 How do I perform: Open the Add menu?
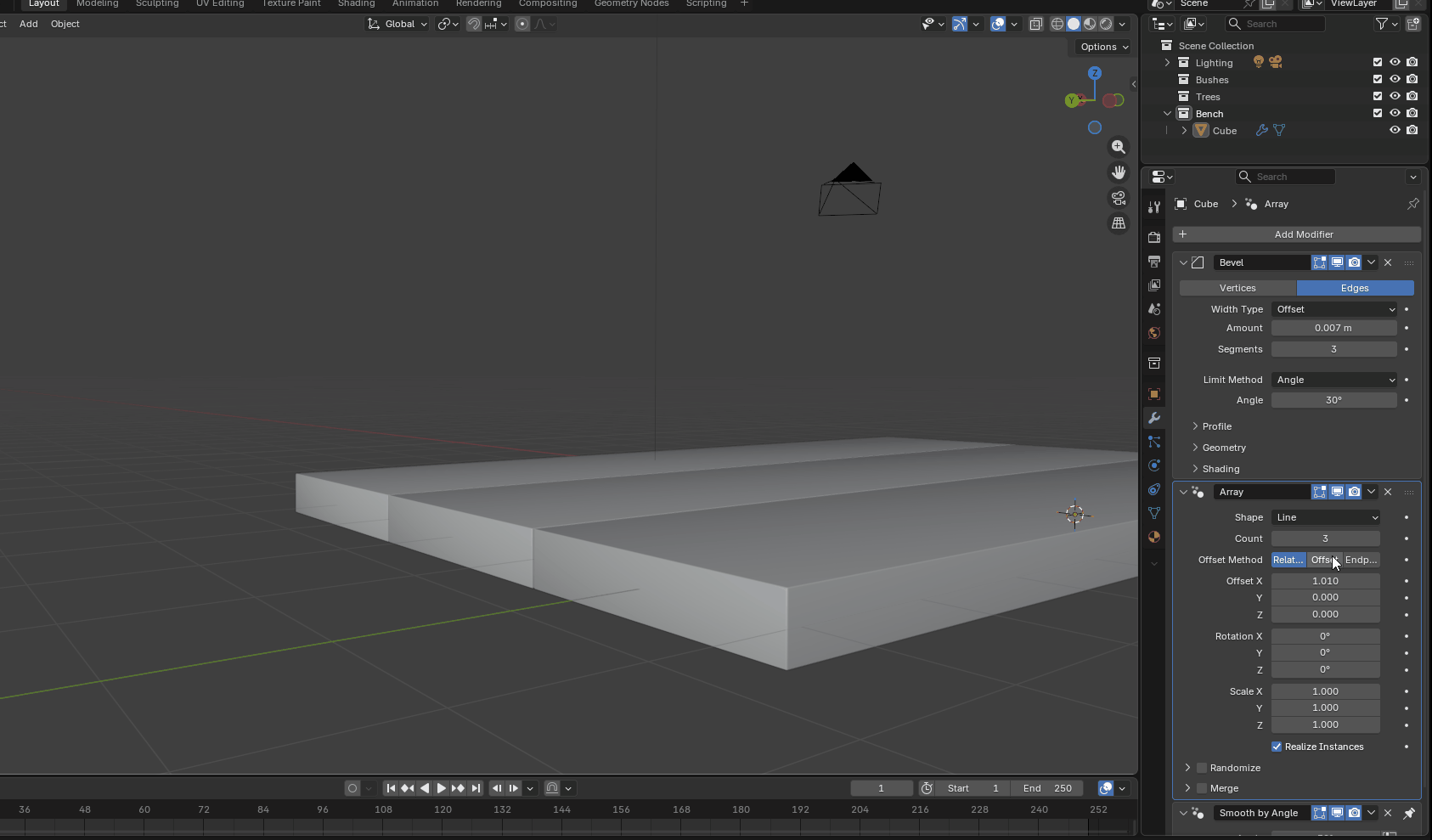click(x=29, y=24)
